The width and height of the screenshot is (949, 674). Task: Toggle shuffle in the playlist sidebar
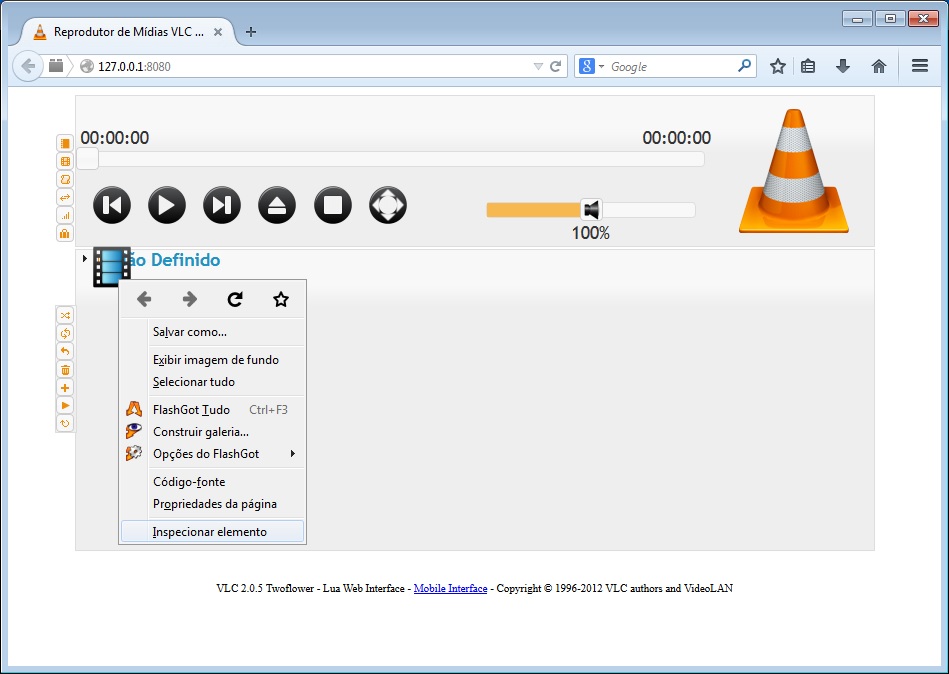coord(65,315)
